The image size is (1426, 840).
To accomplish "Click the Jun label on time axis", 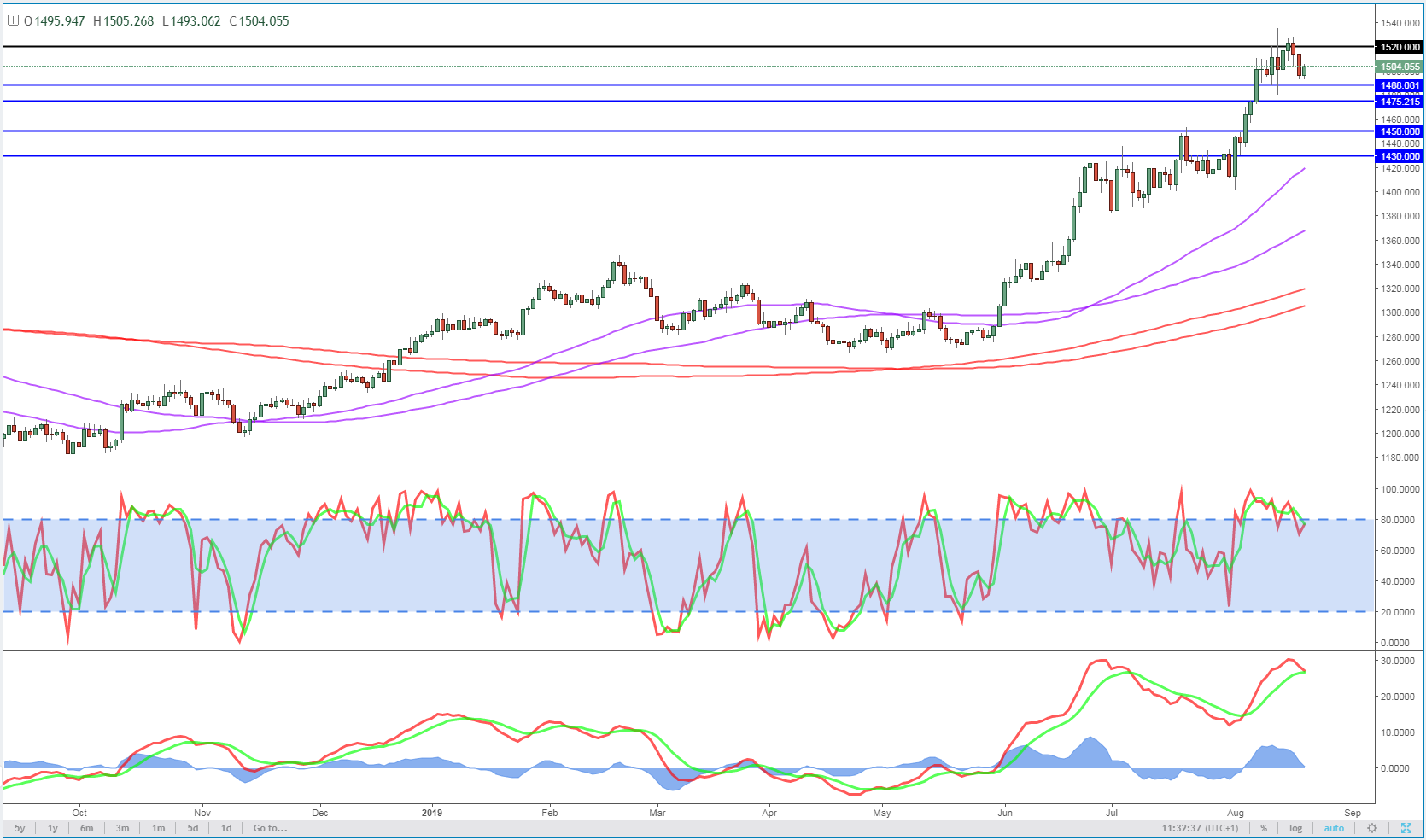I will (x=1005, y=813).
